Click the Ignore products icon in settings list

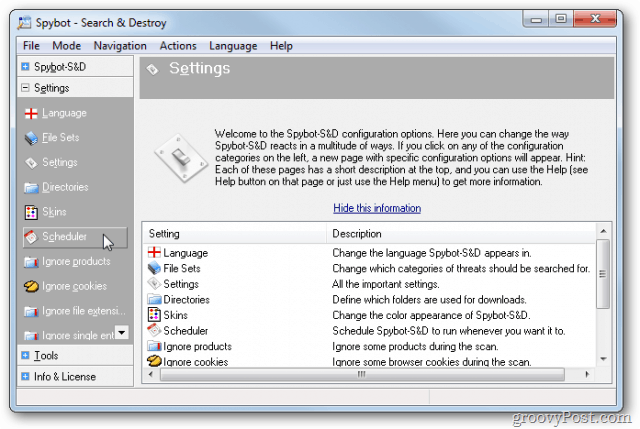[x=154, y=346]
